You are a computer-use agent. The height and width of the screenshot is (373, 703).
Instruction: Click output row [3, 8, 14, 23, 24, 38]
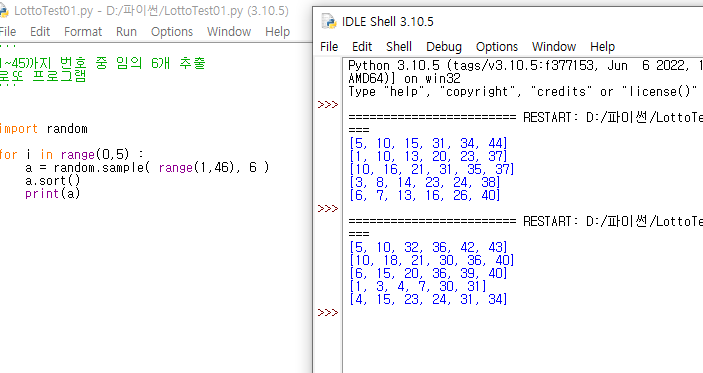click(425, 182)
